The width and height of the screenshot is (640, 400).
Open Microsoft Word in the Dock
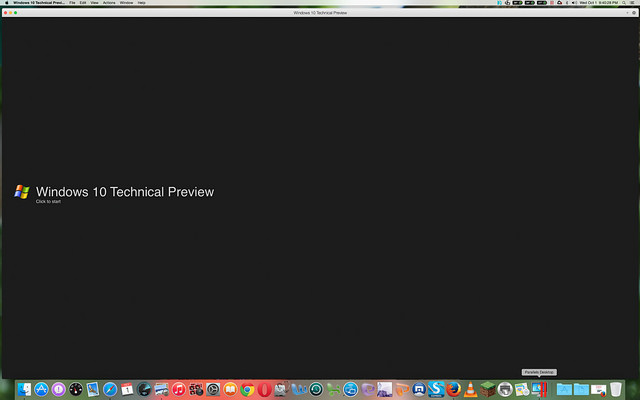299,389
